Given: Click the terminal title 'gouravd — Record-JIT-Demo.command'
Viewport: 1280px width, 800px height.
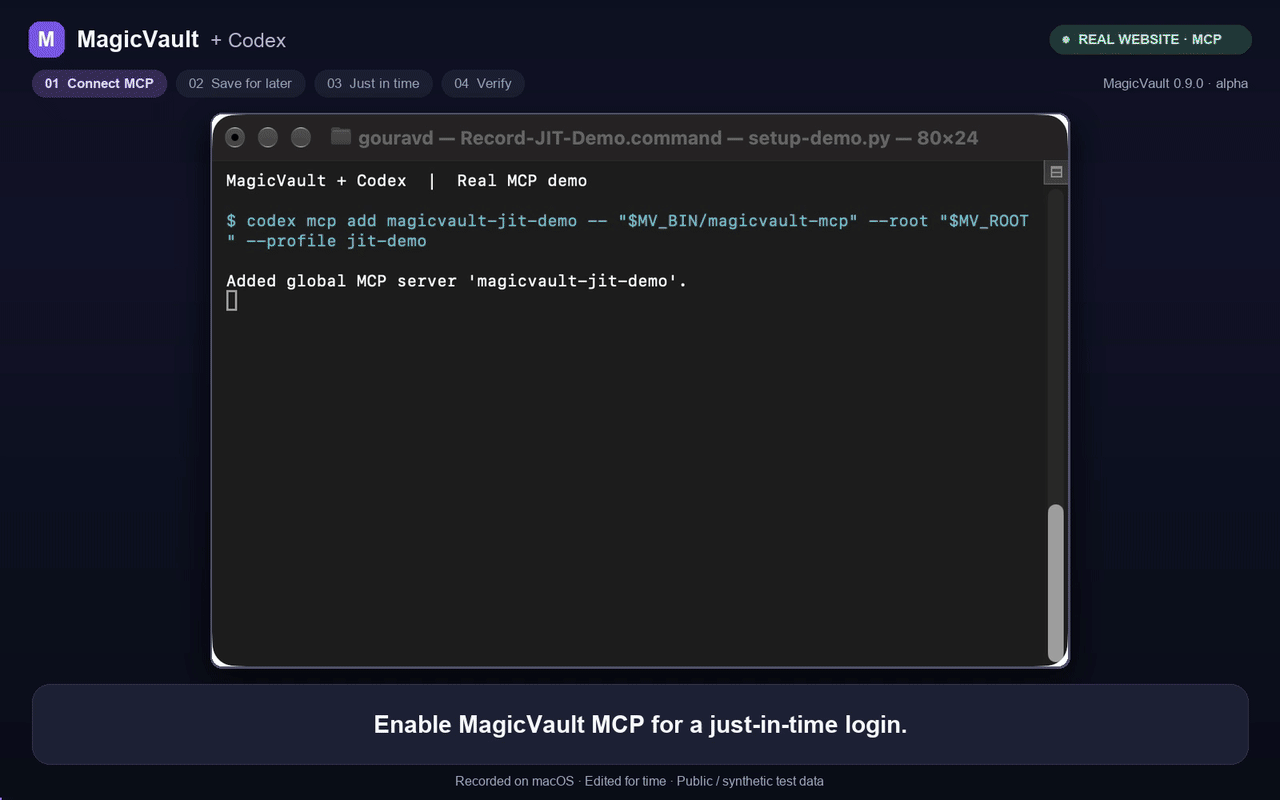Looking at the screenshot, I should coord(540,138).
